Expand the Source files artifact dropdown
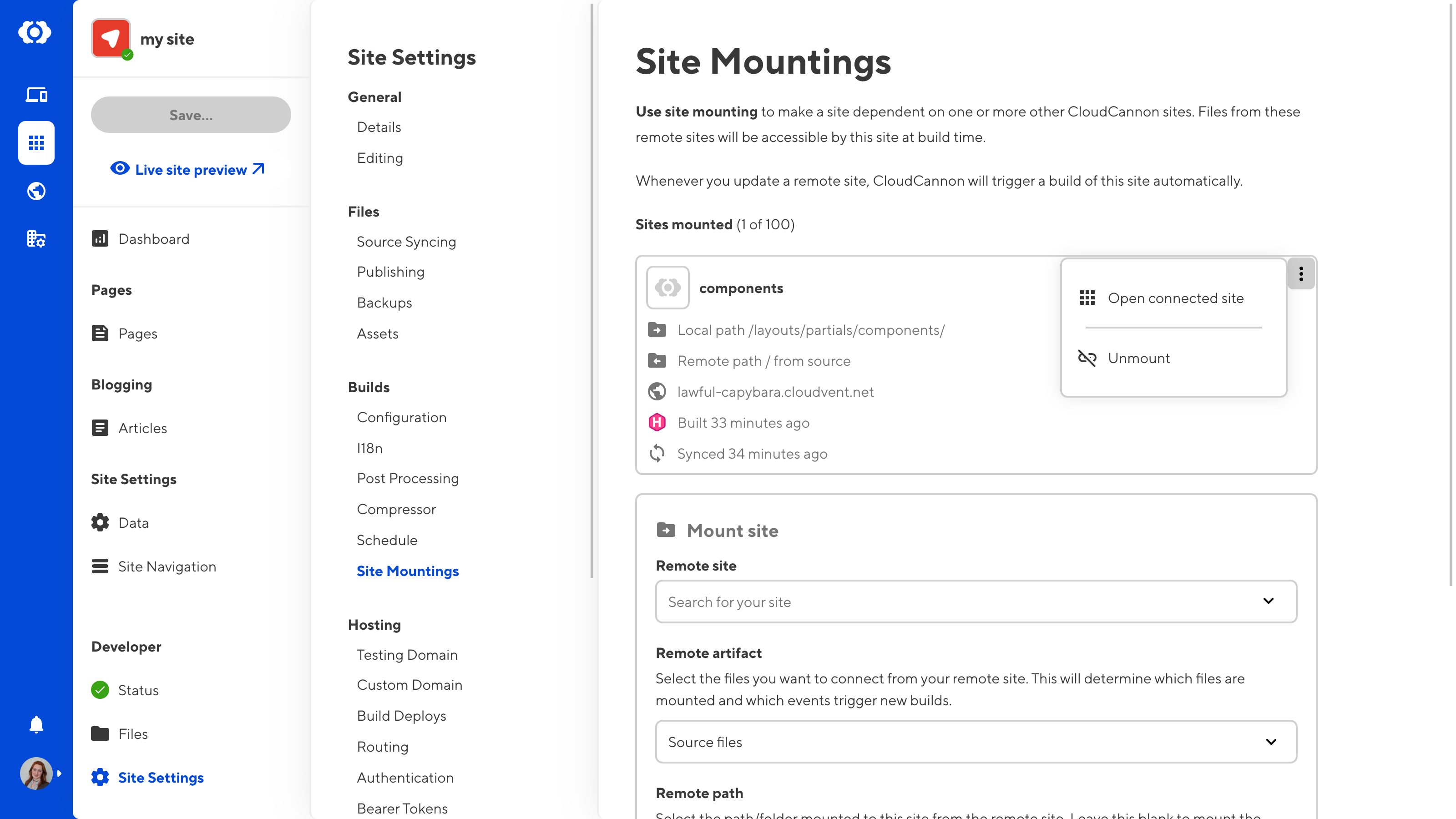Image resolution: width=1456 pixels, height=819 pixels. point(976,742)
